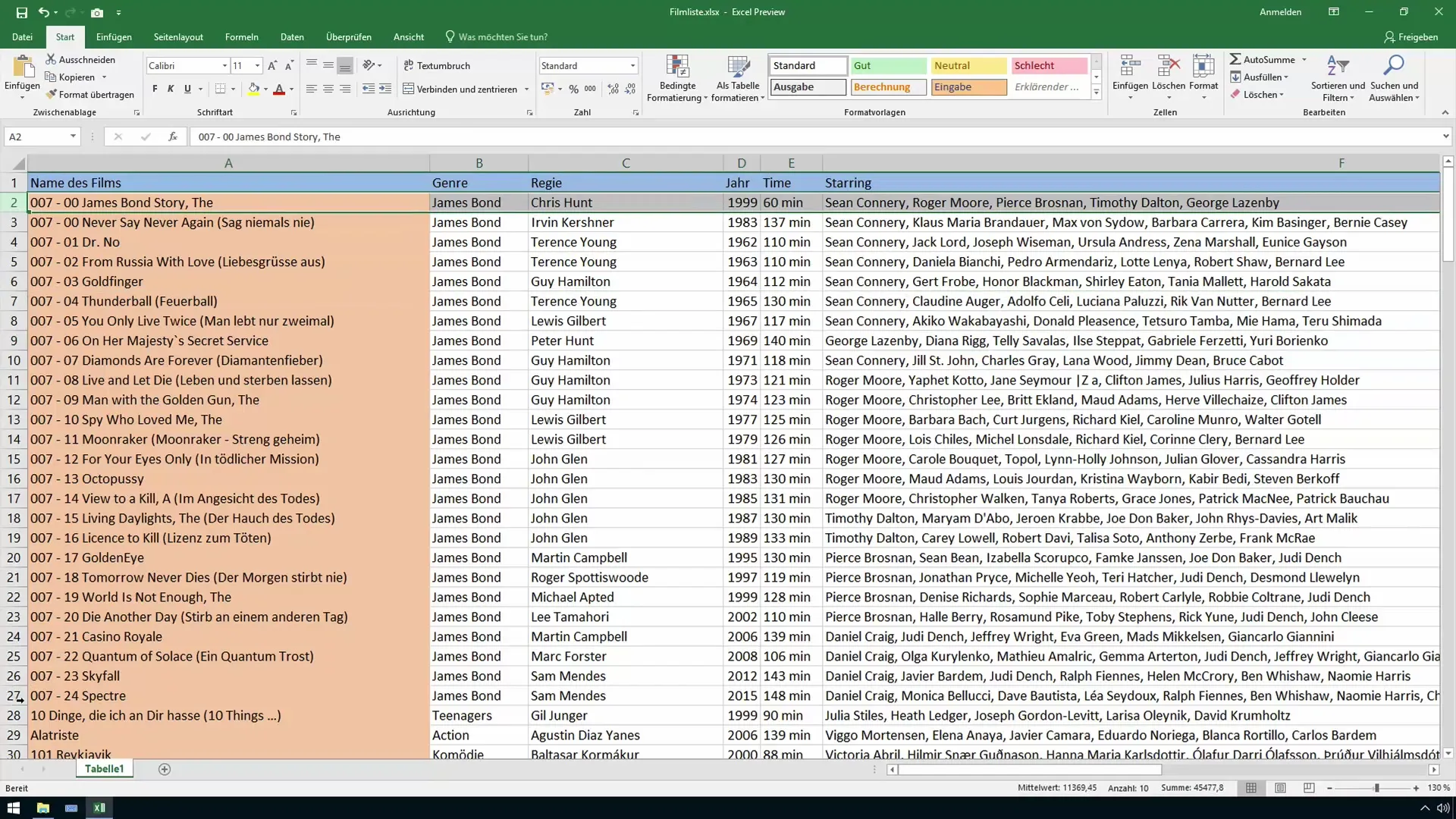Open the Name Box dropdown arrow
Viewport: 1456px width, 819px height.
pos(73,136)
